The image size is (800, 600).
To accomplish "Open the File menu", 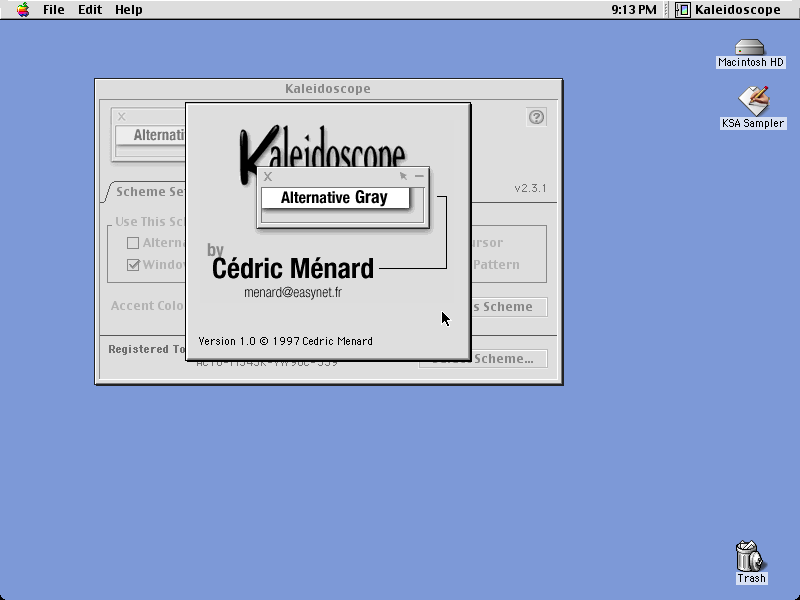I will [x=54, y=10].
